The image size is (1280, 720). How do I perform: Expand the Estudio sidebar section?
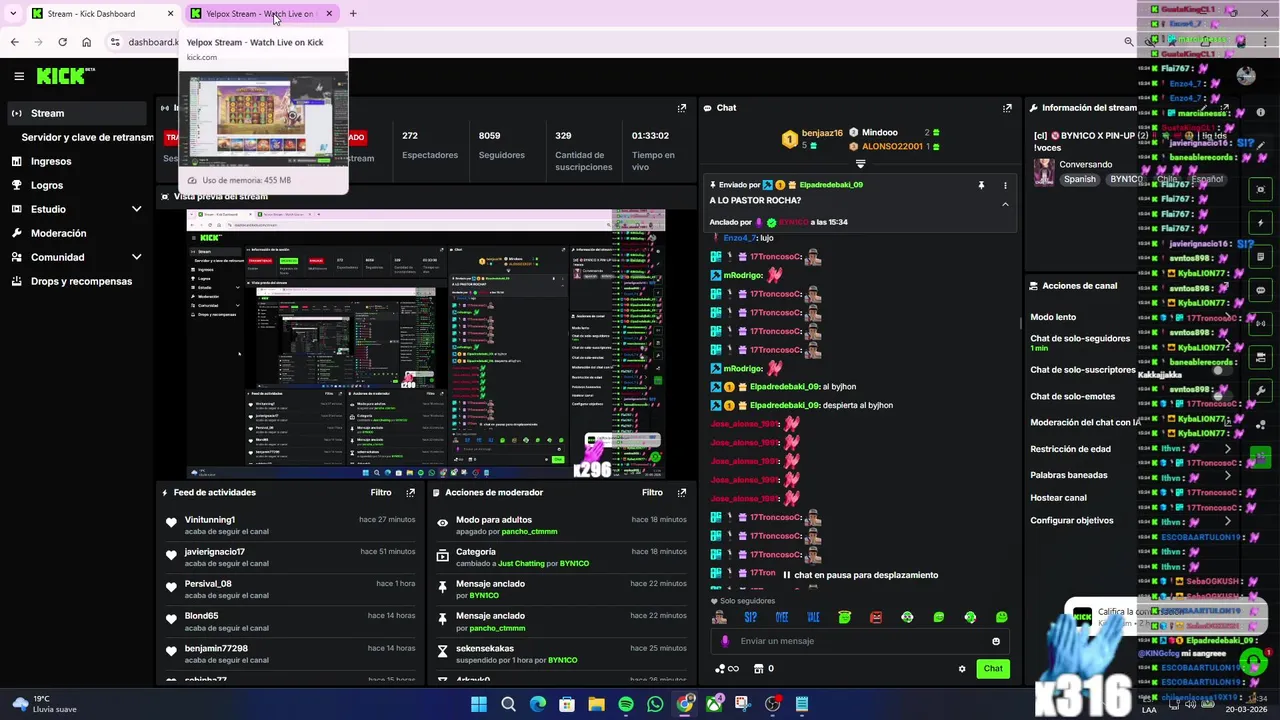pyautogui.click(x=136, y=209)
